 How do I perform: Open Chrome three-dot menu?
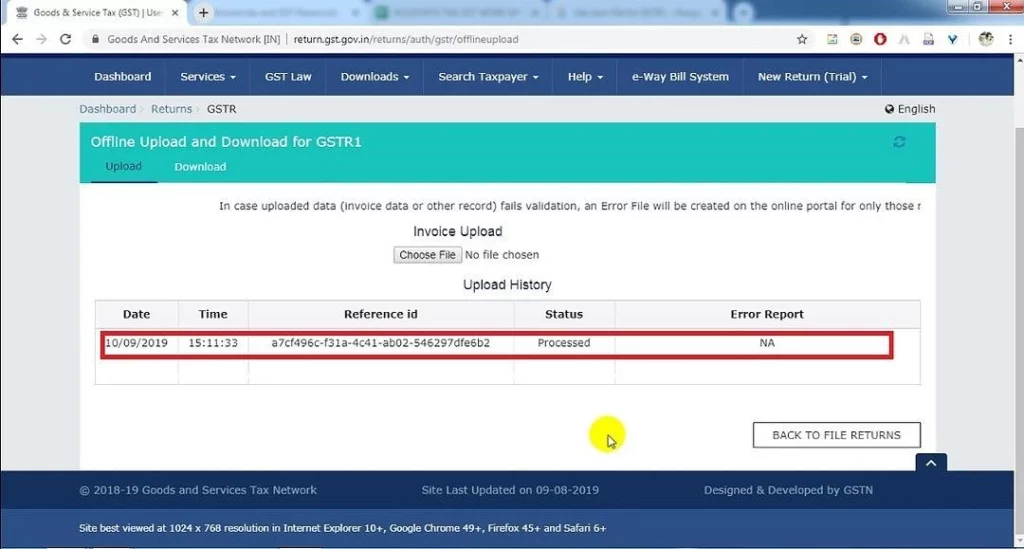point(1010,39)
